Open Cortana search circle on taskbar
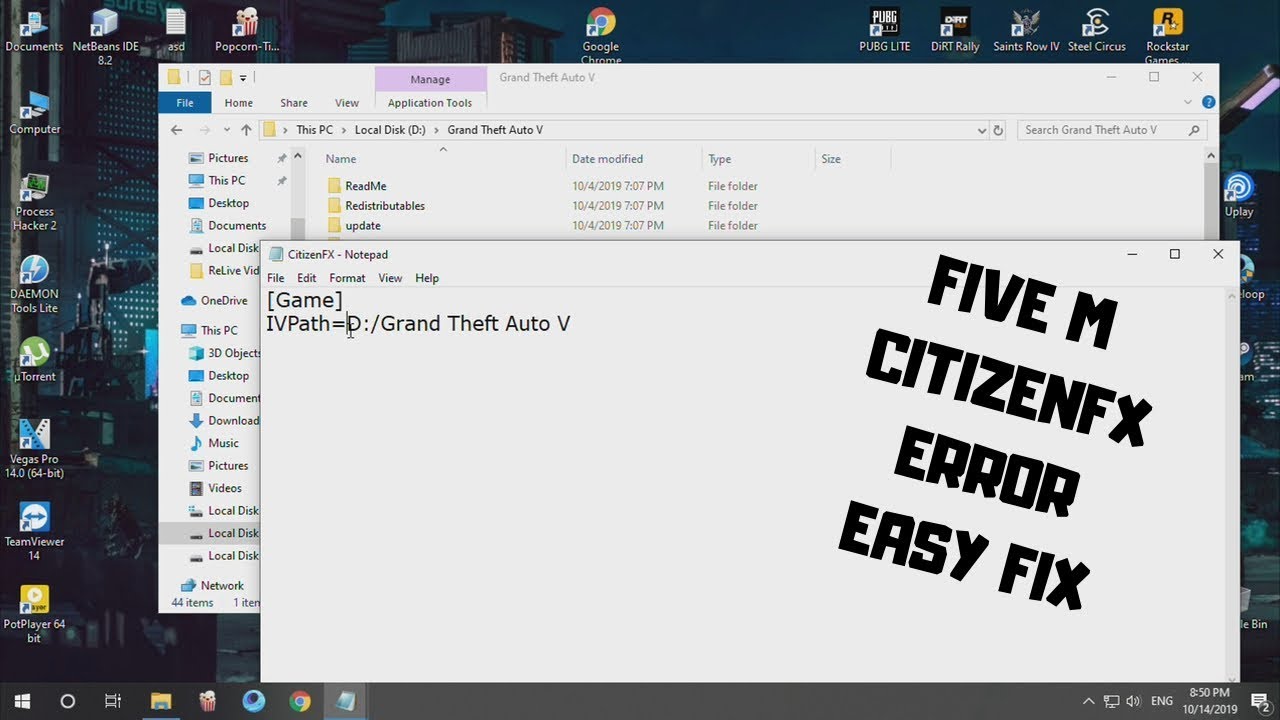1280x720 pixels. [67, 701]
